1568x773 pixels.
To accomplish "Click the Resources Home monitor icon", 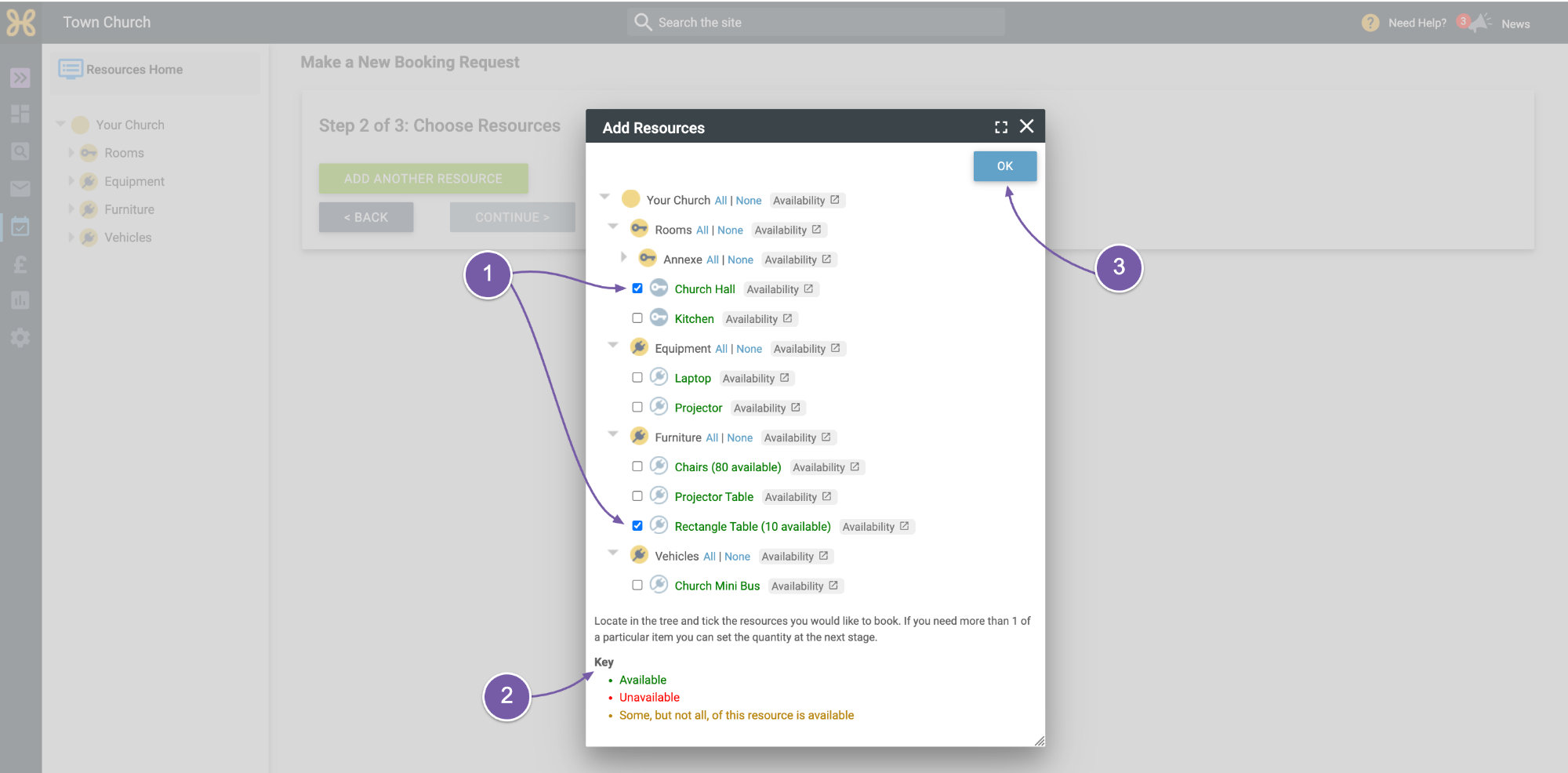I will 71,69.
